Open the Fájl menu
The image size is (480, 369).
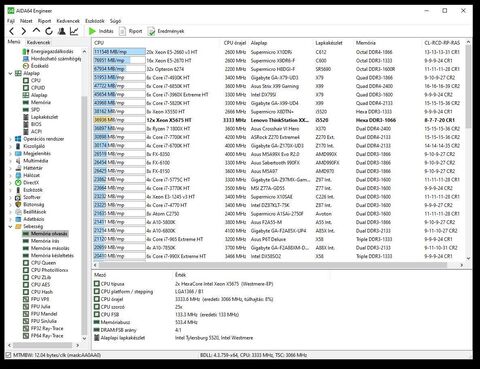coord(11,21)
